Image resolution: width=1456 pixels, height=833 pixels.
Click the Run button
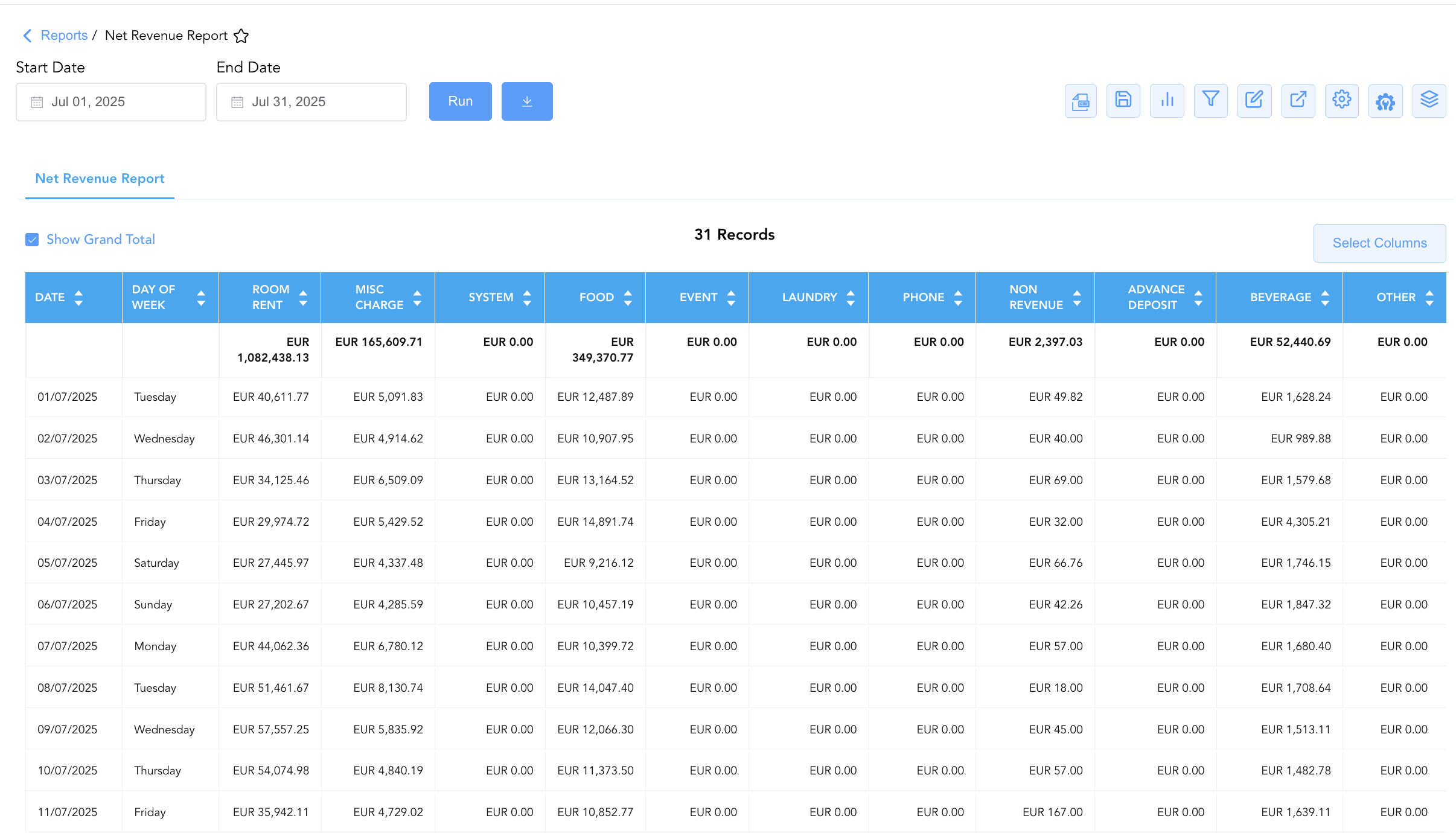[x=461, y=101]
